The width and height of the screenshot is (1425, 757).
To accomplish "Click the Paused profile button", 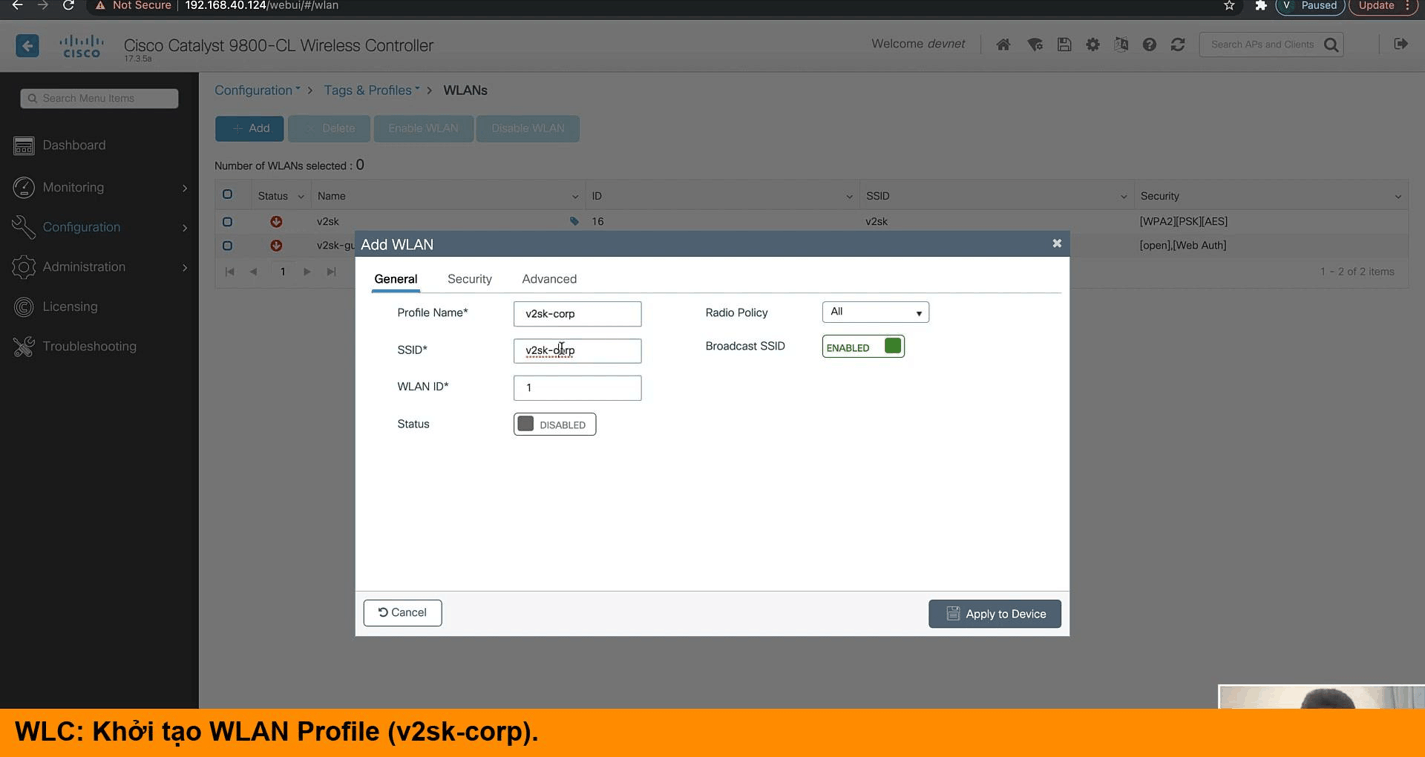I will (1310, 6).
